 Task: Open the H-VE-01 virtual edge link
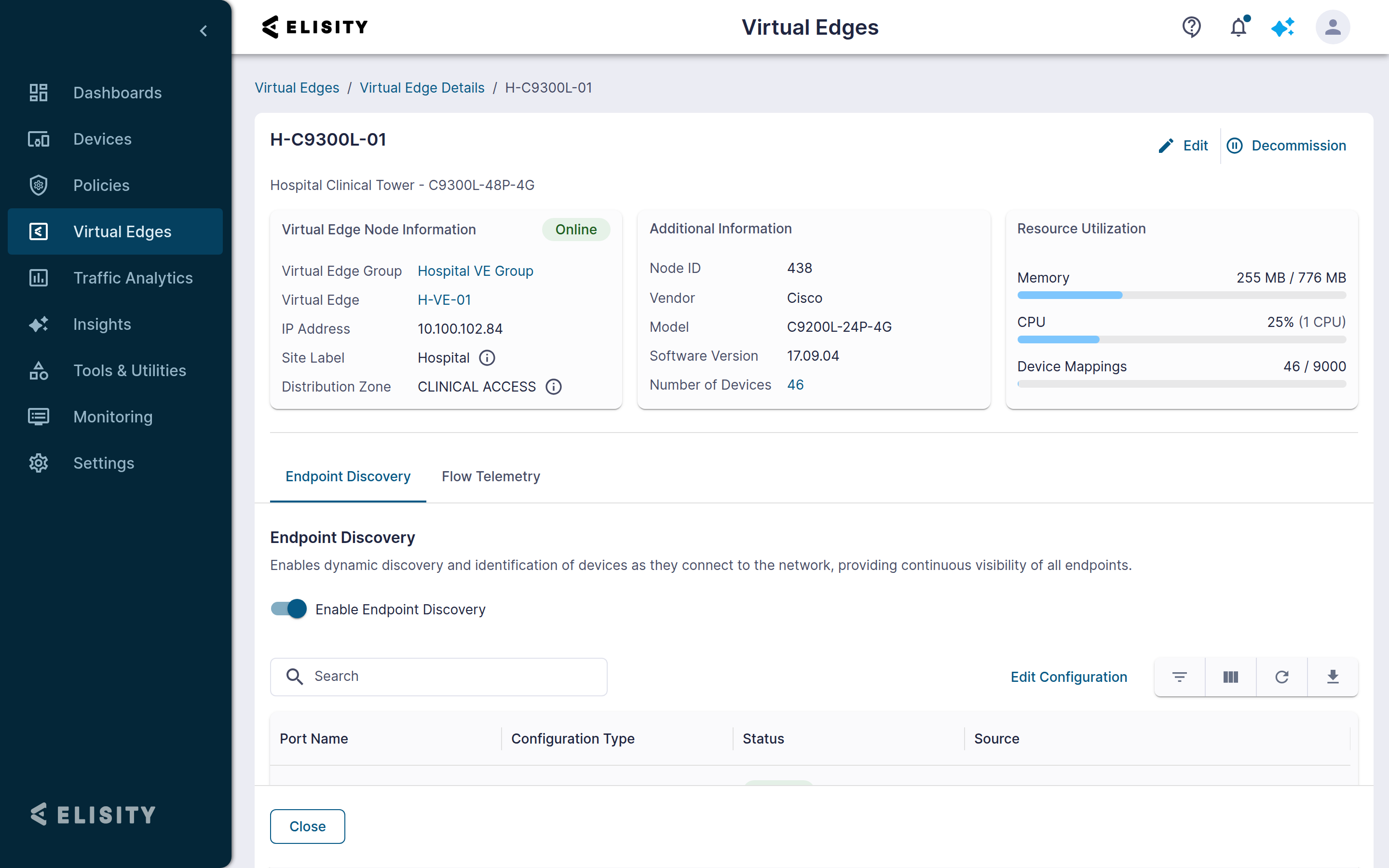click(444, 299)
